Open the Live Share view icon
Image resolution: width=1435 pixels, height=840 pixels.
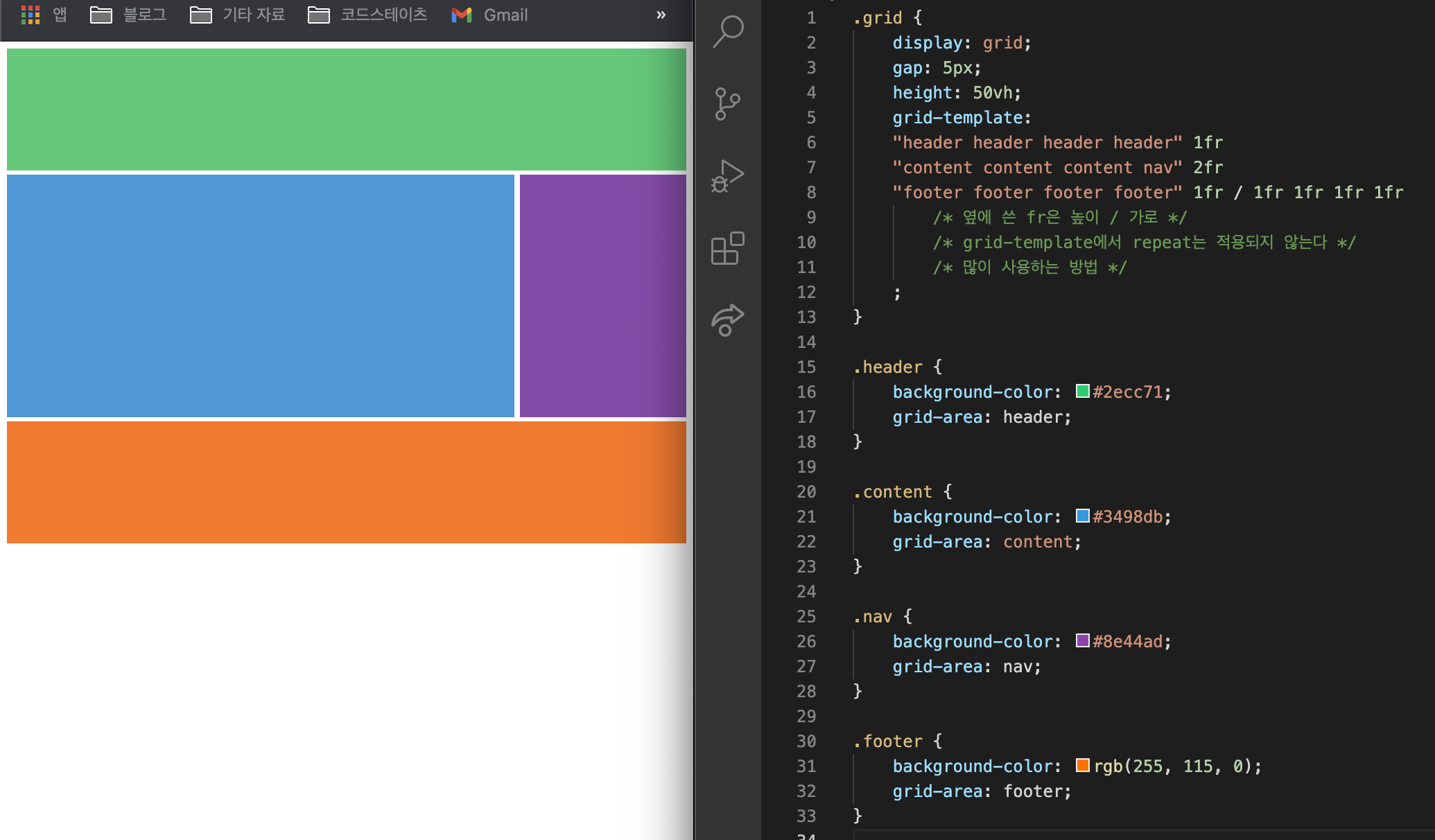point(727,320)
